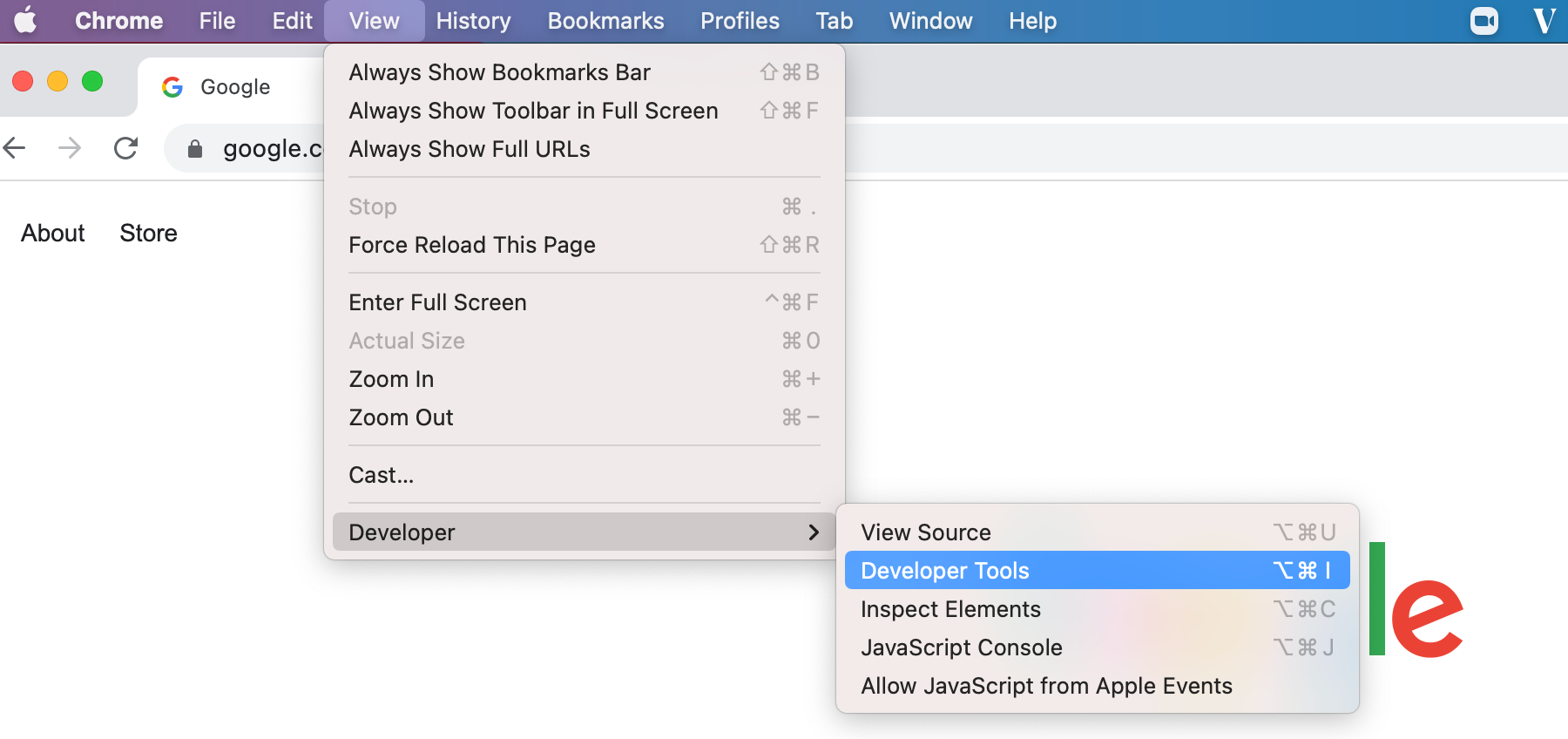Toggle Always Show Full URLs option
Screen dimensions: 1568x739
470,149
